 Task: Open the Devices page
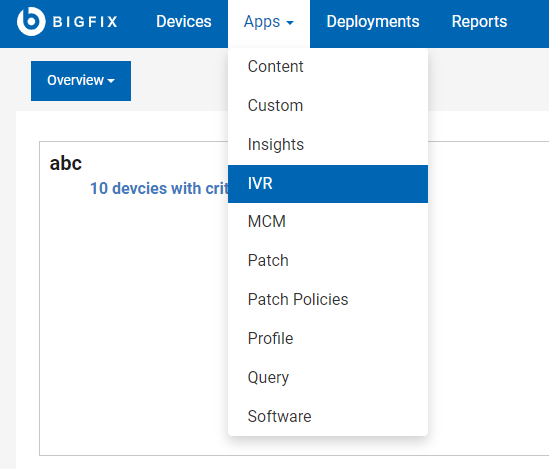click(184, 22)
